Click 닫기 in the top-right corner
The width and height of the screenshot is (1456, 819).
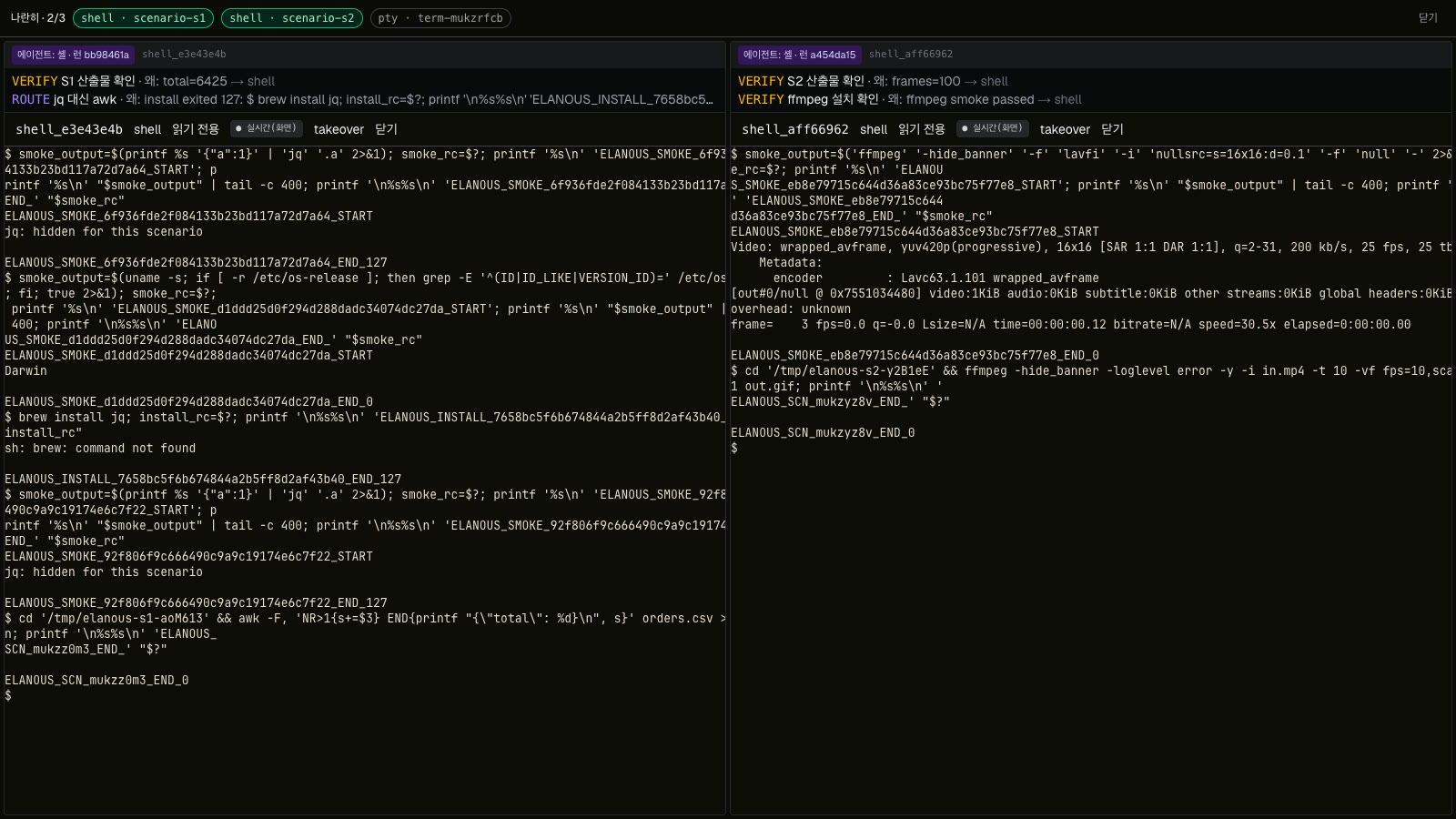point(1428,18)
